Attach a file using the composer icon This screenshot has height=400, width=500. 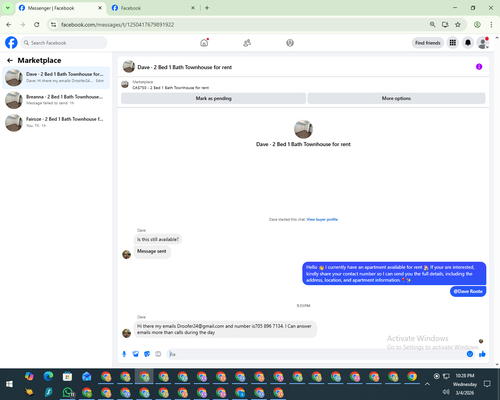[x=136, y=354]
